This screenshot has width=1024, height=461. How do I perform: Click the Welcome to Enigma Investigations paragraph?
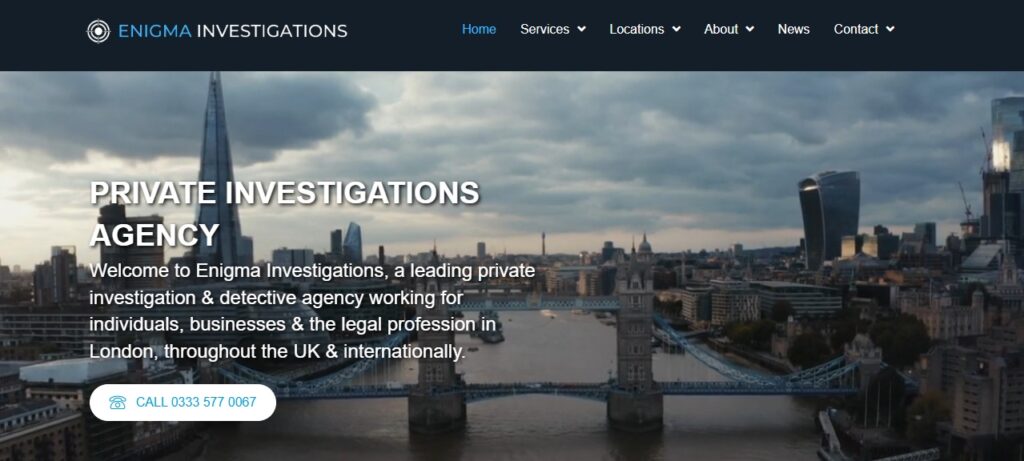[x=312, y=311]
